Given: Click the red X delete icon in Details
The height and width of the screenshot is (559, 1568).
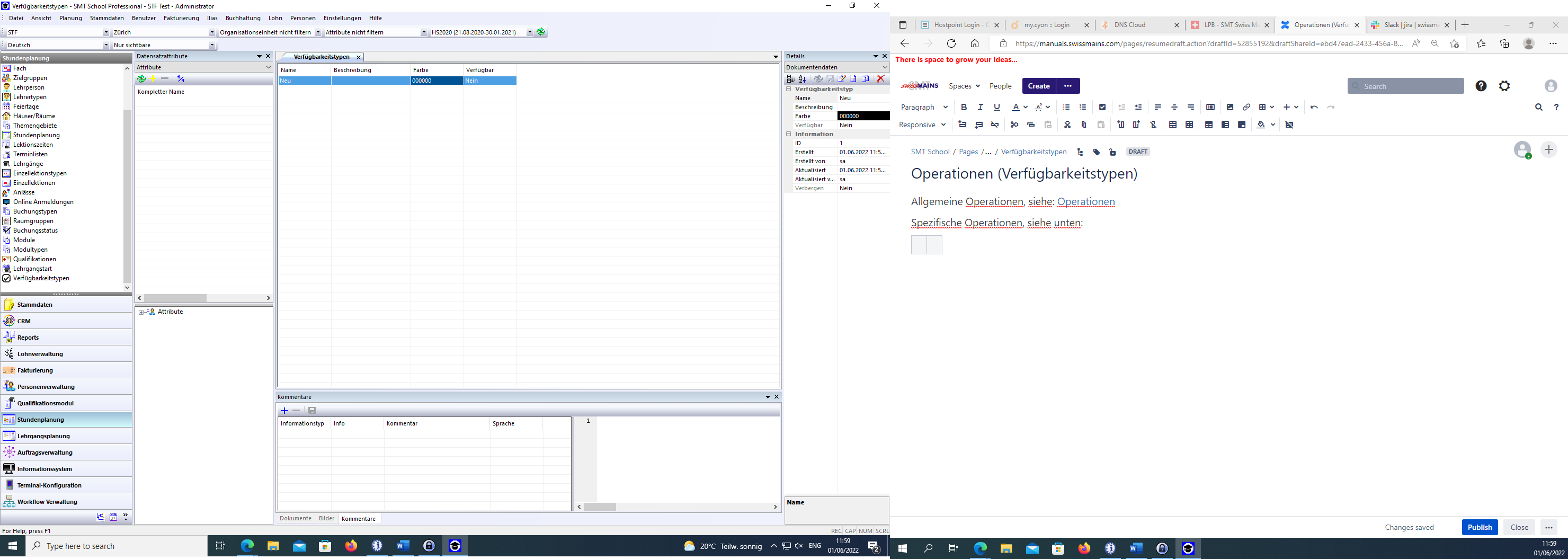Looking at the screenshot, I should [x=880, y=78].
